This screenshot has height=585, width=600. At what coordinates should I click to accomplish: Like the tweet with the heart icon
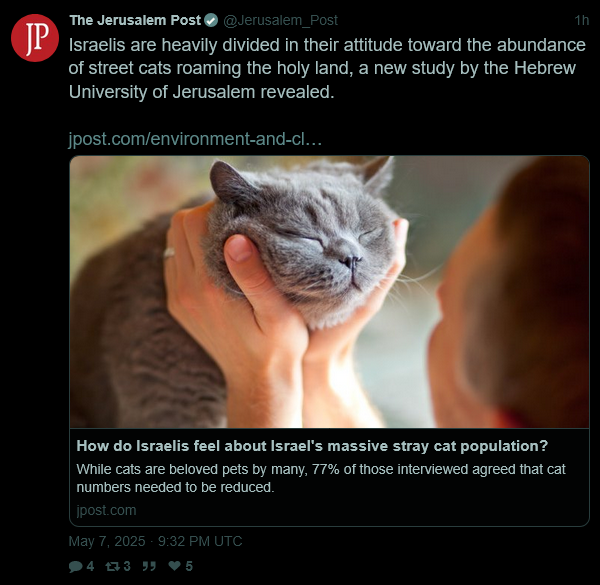click(174, 566)
